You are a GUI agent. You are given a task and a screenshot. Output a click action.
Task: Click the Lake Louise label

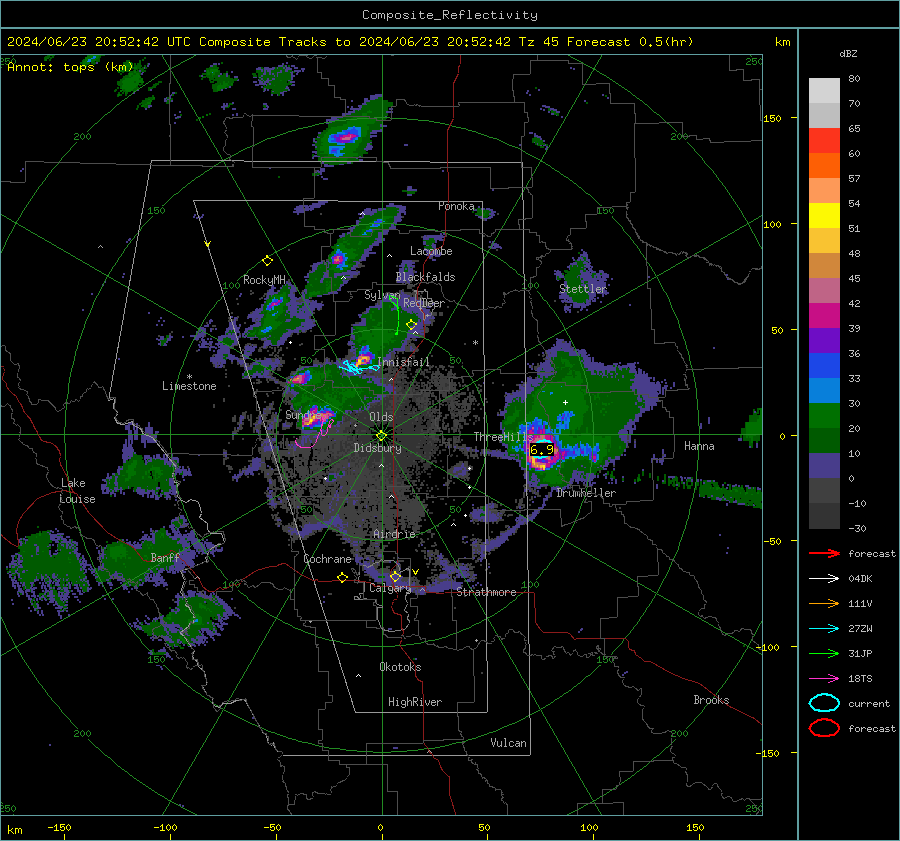point(77,491)
